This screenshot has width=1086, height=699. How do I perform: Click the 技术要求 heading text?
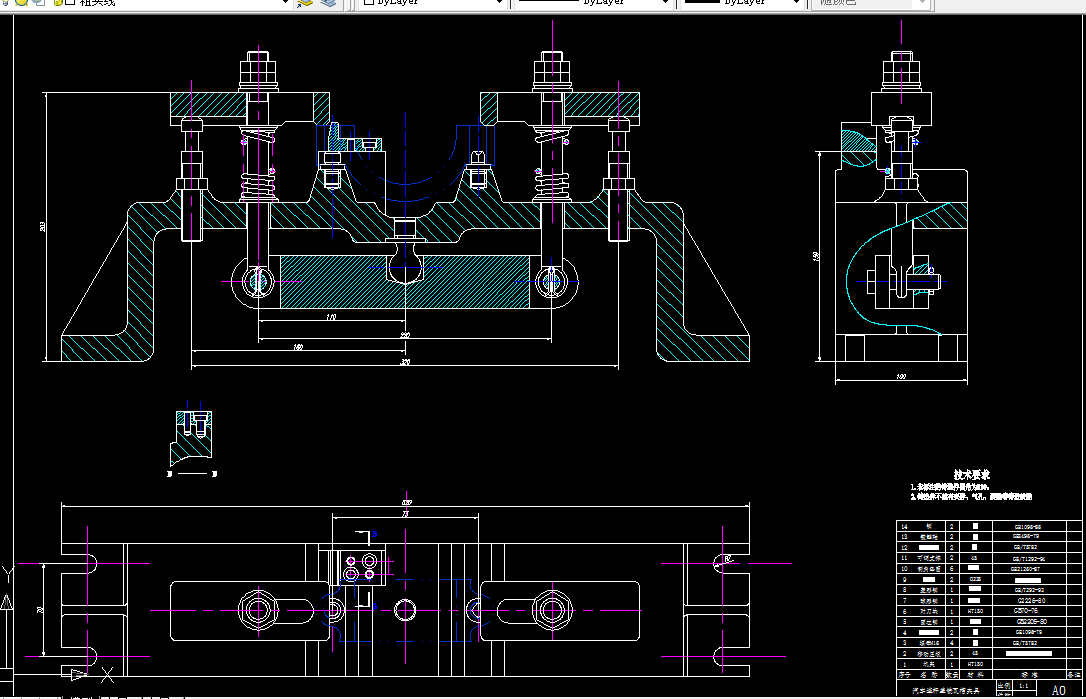coord(971,475)
